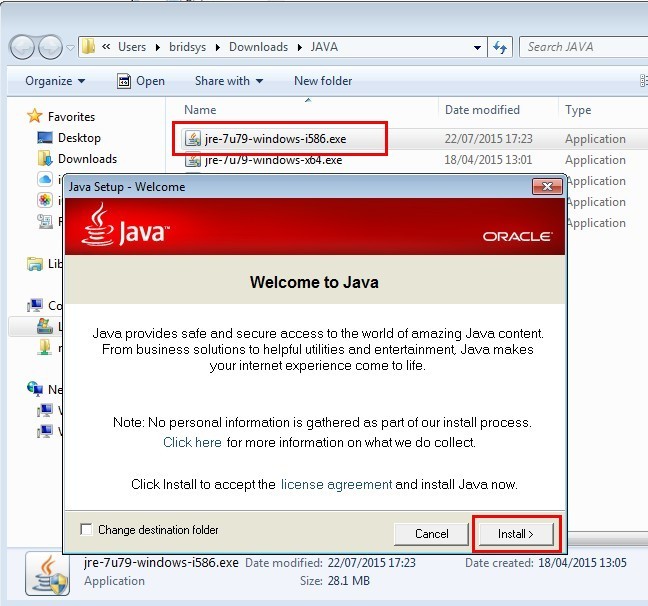Select Users in the address path

tap(132, 47)
